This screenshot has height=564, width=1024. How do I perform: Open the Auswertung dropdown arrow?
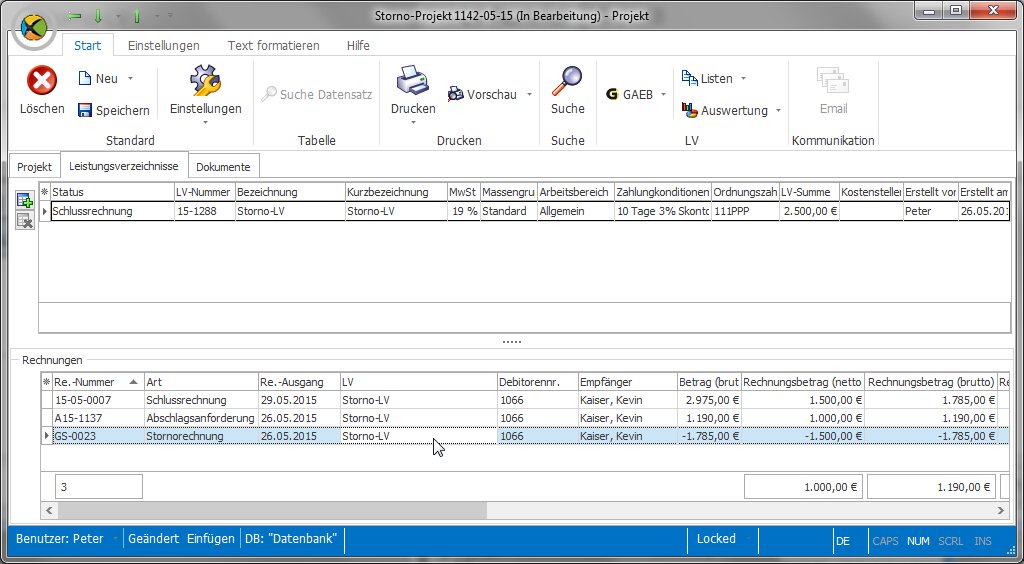[778, 110]
